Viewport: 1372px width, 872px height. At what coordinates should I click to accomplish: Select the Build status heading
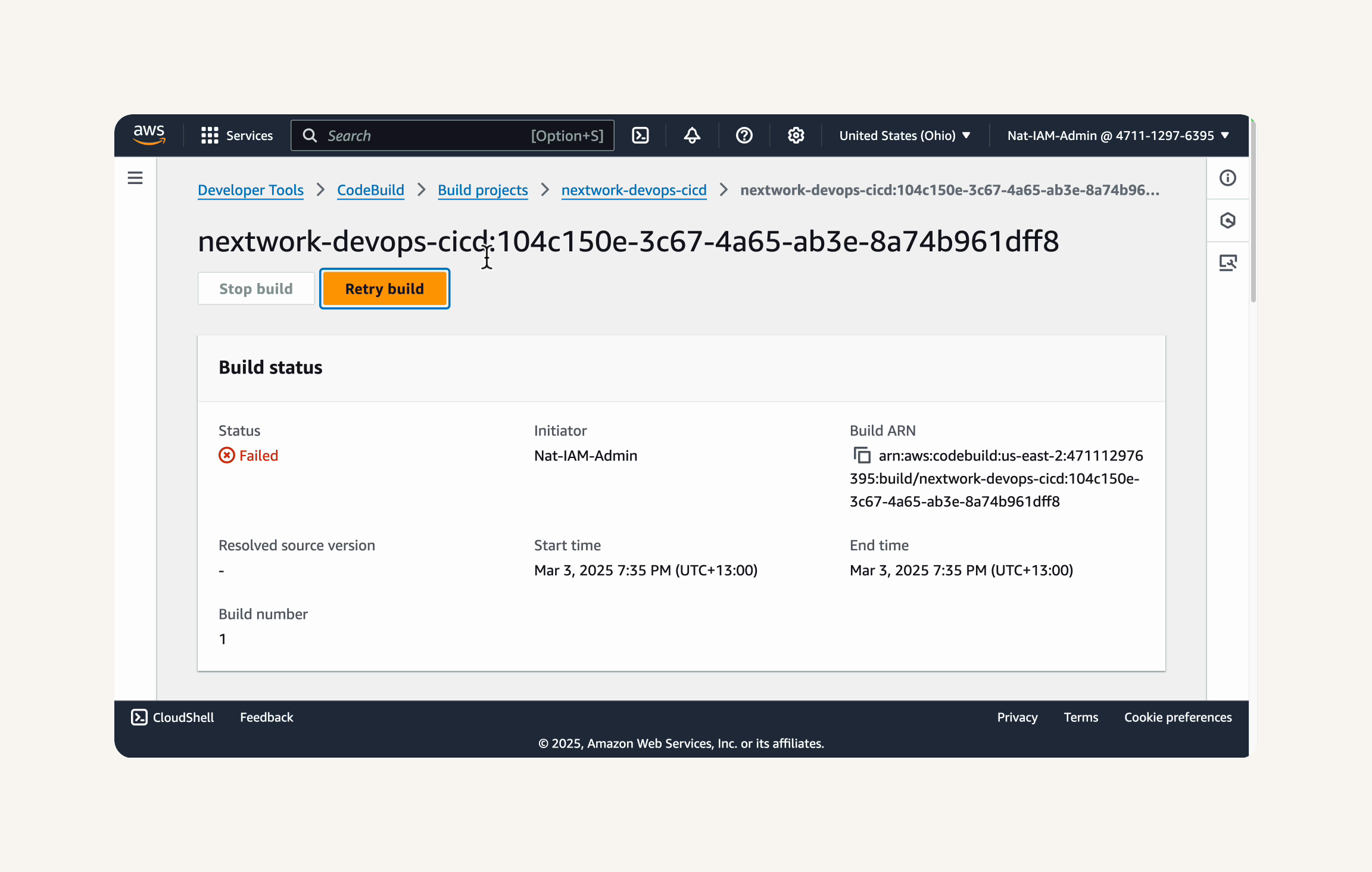coord(270,368)
